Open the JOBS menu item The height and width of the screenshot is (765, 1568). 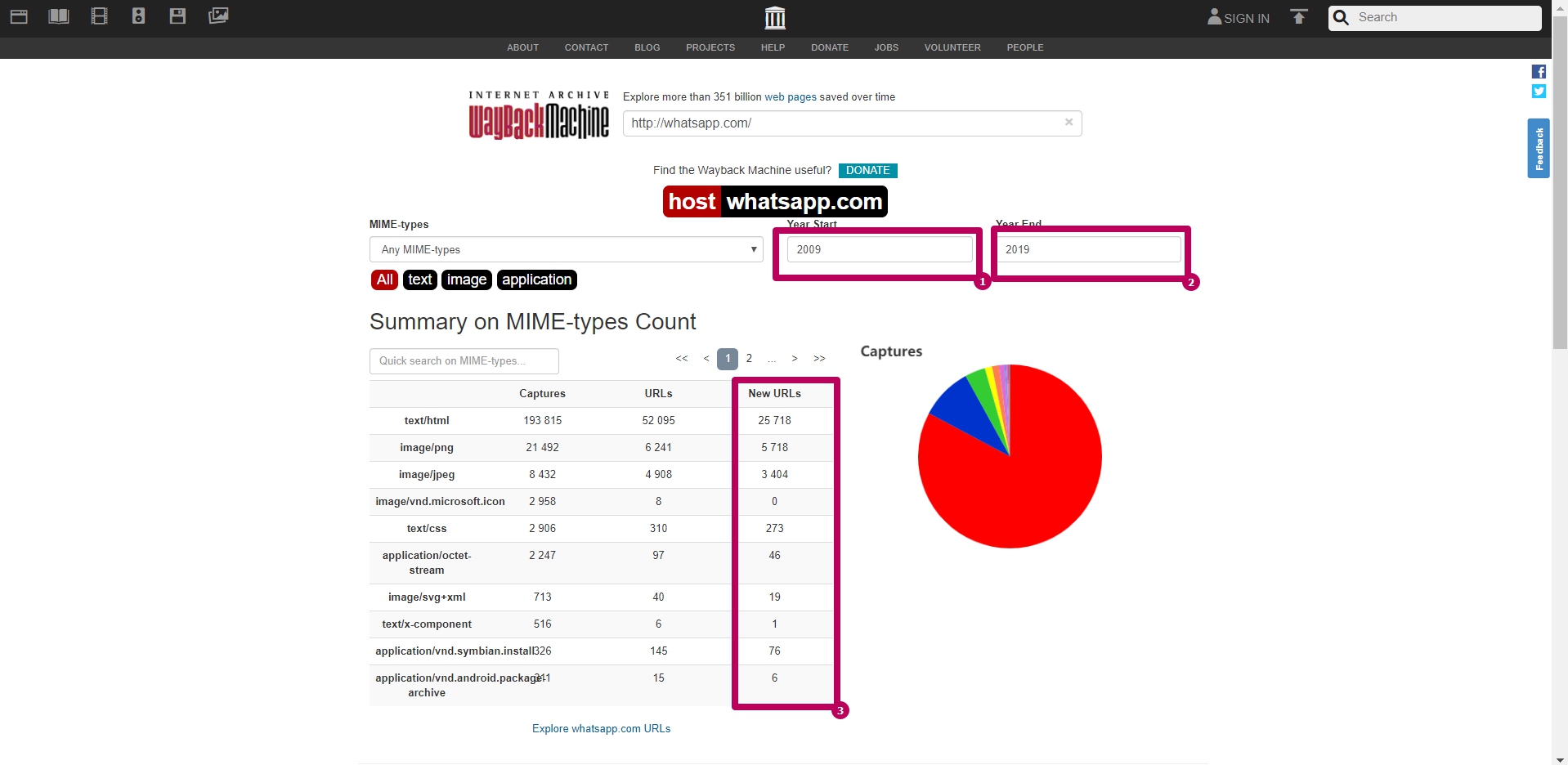point(886,47)
